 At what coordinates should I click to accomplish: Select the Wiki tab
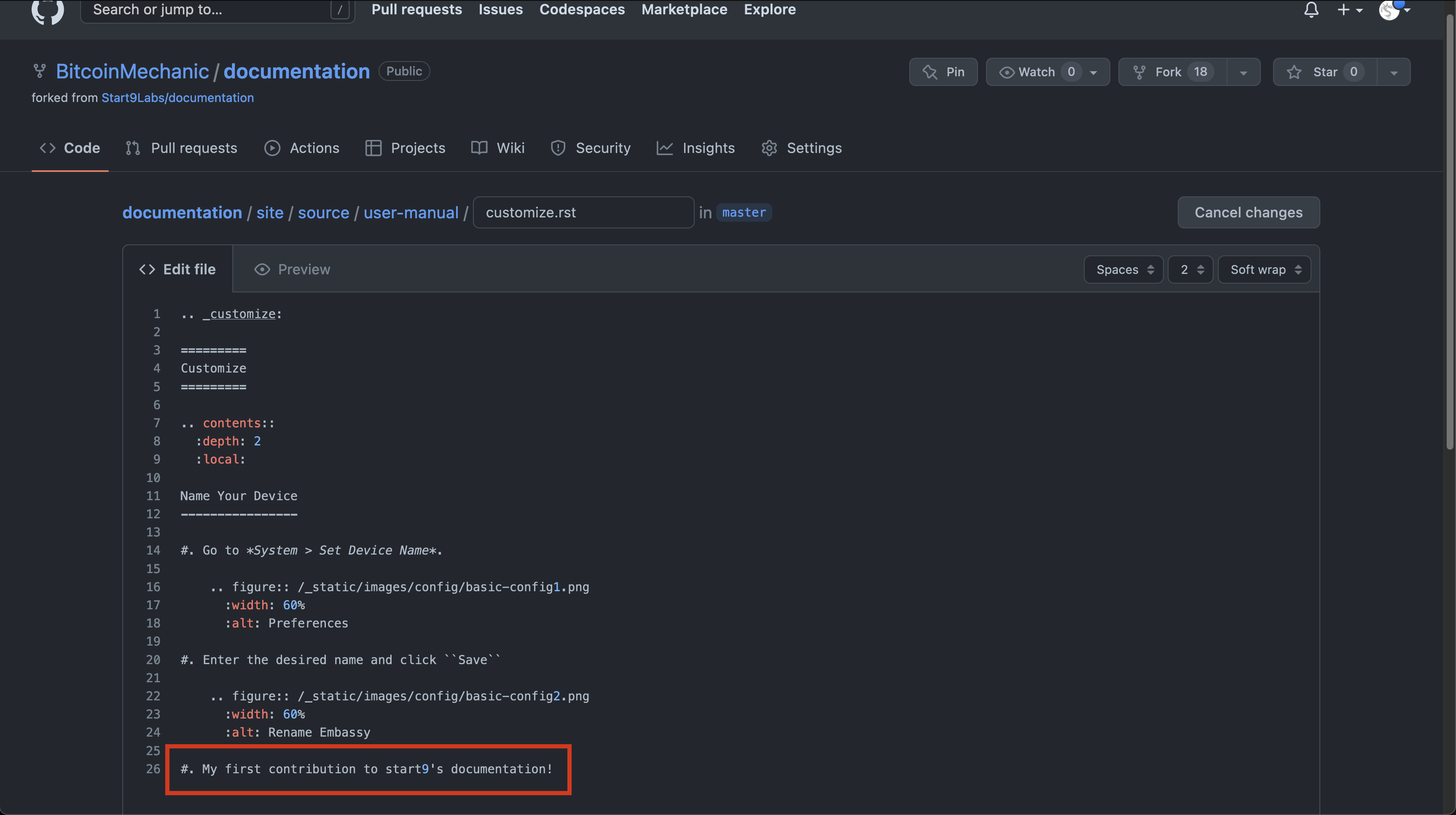coord(497,148)
